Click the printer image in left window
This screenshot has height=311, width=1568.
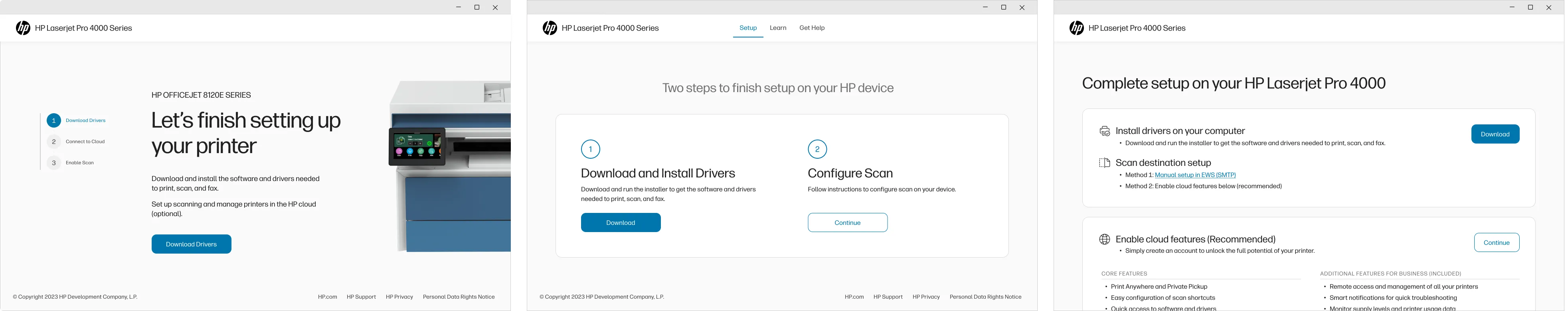449,166
